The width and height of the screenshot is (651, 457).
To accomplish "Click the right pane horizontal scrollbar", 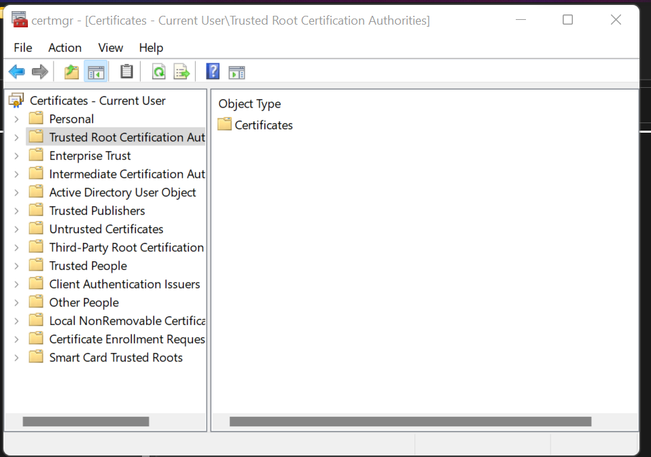I will tap(410, 422).
